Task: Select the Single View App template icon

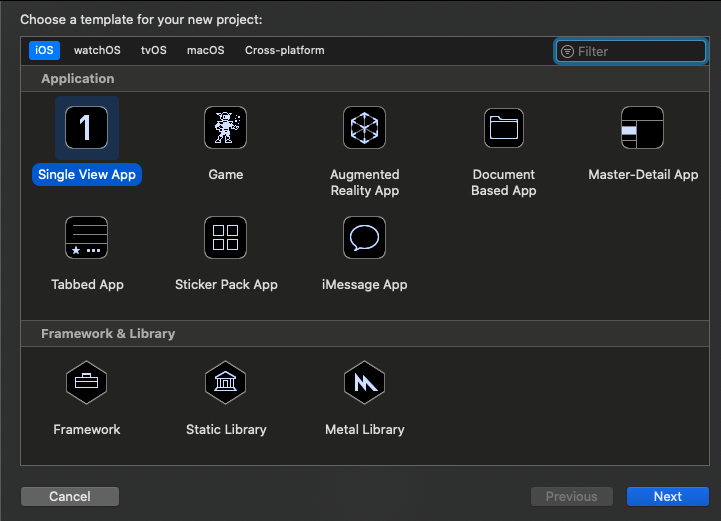Action: (x=86, y=127)
